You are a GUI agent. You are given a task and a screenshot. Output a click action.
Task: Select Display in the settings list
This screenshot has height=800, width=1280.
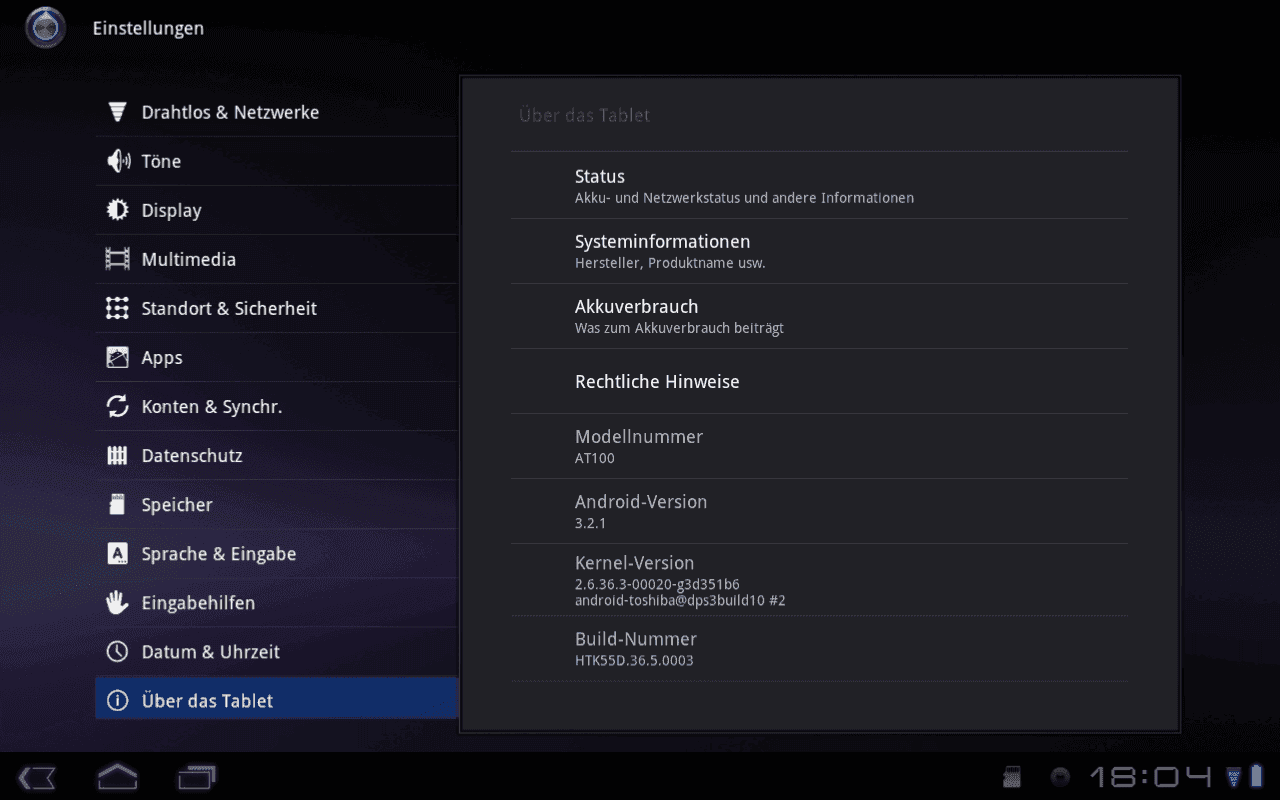(x=277, y=210)
